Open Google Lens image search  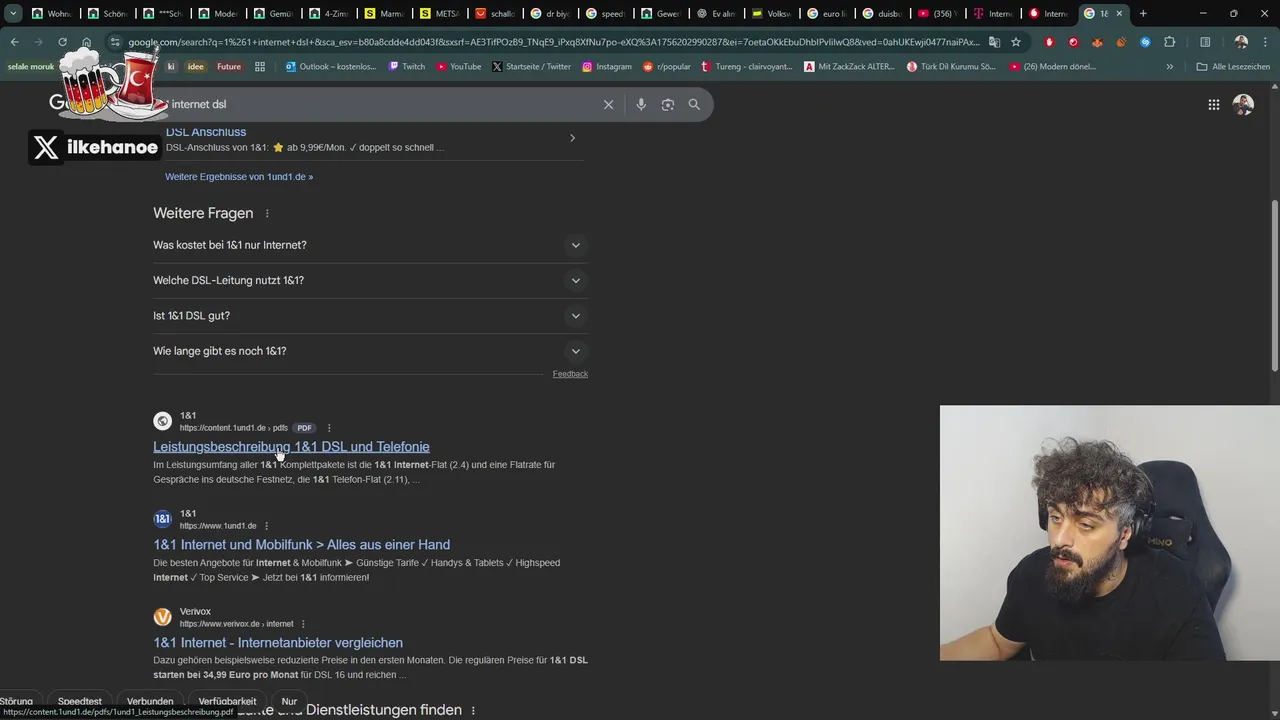coord(668,104)
